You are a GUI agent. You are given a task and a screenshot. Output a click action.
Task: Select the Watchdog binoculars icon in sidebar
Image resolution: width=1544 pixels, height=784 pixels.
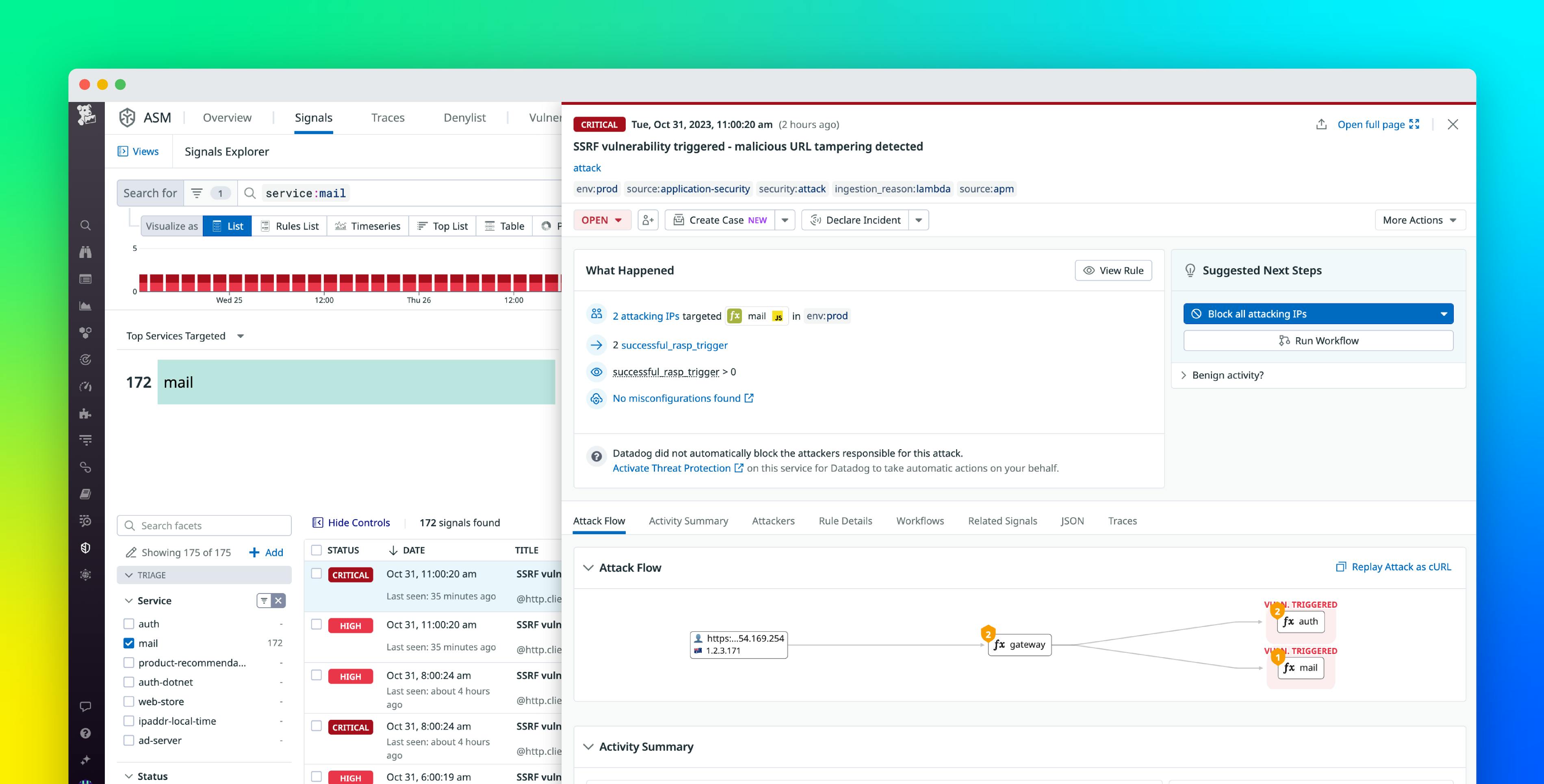click(85, 252)
